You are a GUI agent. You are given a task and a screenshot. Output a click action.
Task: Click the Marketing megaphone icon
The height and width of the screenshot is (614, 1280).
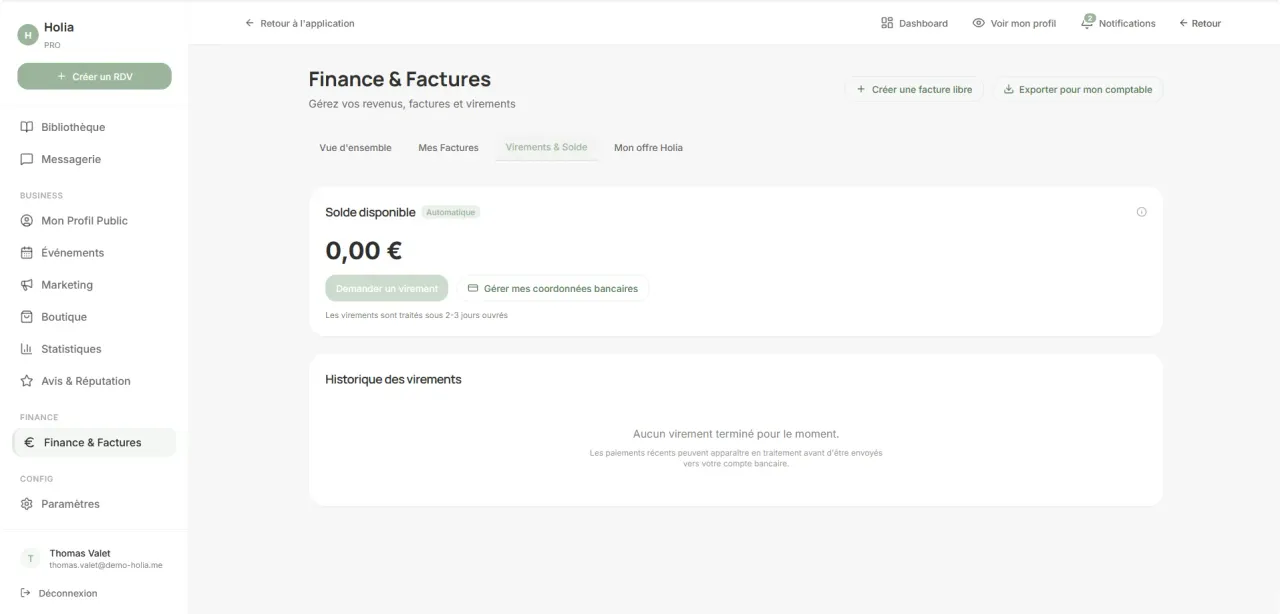tap(27, 285)
